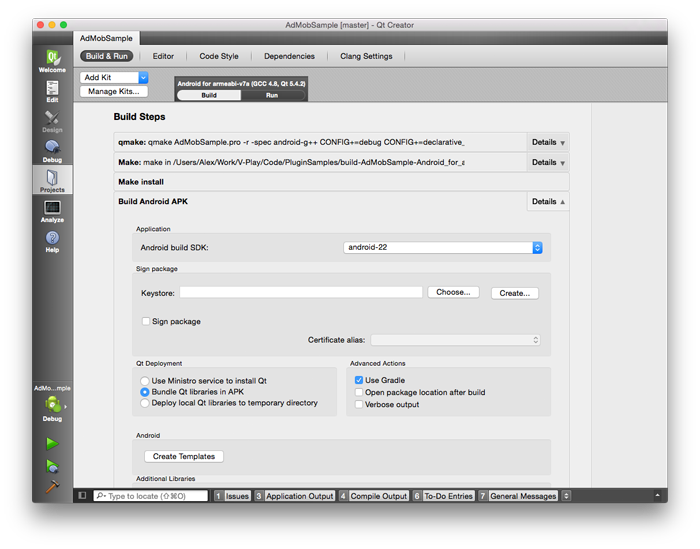Viewport: 700px width, 549px height.
Task: Open the Code Style tab
Action: (219, 56)
